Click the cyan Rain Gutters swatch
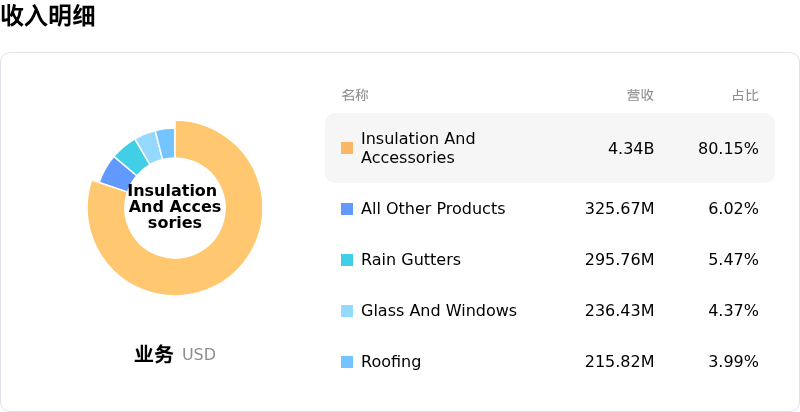 [x=347, y=260]
